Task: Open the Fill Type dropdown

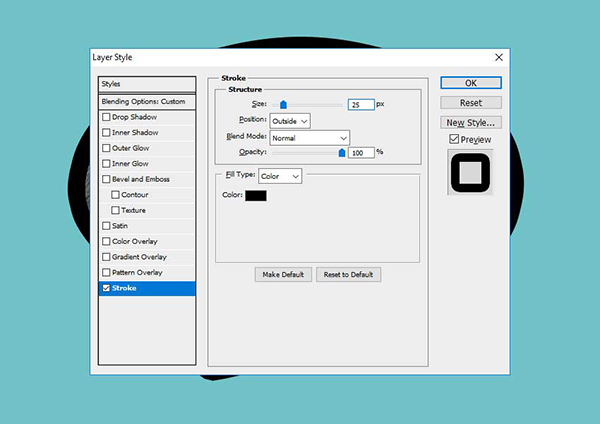Action: (x=280, y=176)
